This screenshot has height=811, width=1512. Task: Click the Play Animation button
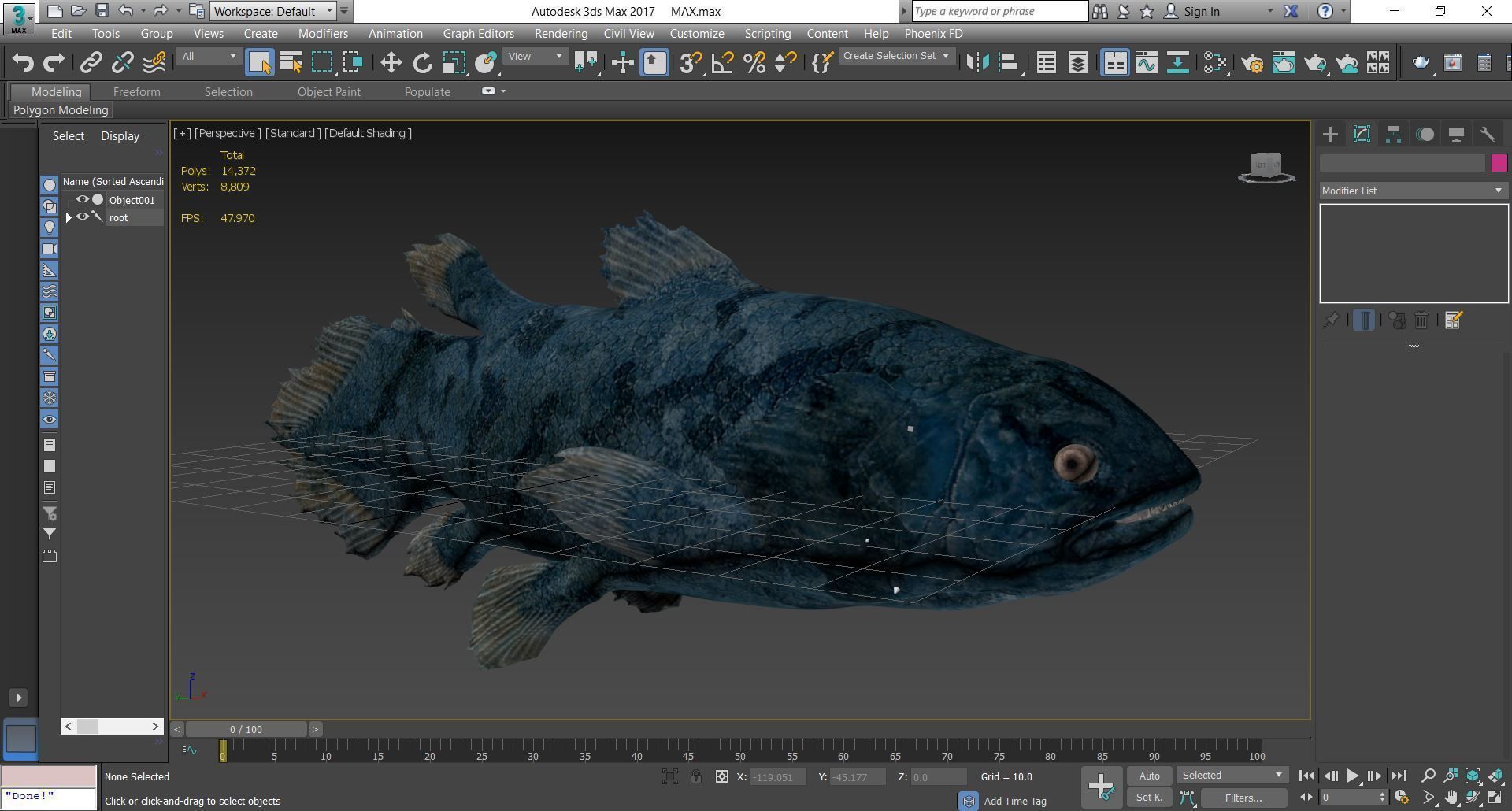(1352, 776)
